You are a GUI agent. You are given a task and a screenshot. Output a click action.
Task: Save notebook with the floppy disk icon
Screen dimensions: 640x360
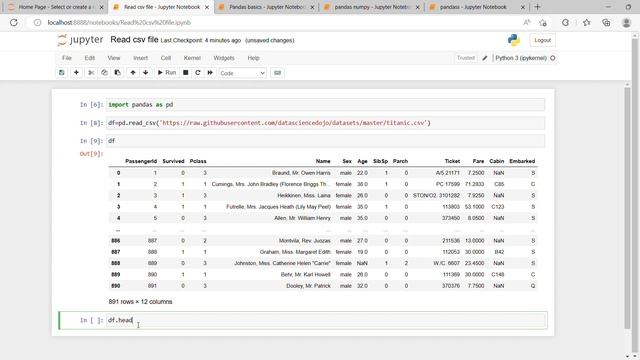tap(62, 73)
